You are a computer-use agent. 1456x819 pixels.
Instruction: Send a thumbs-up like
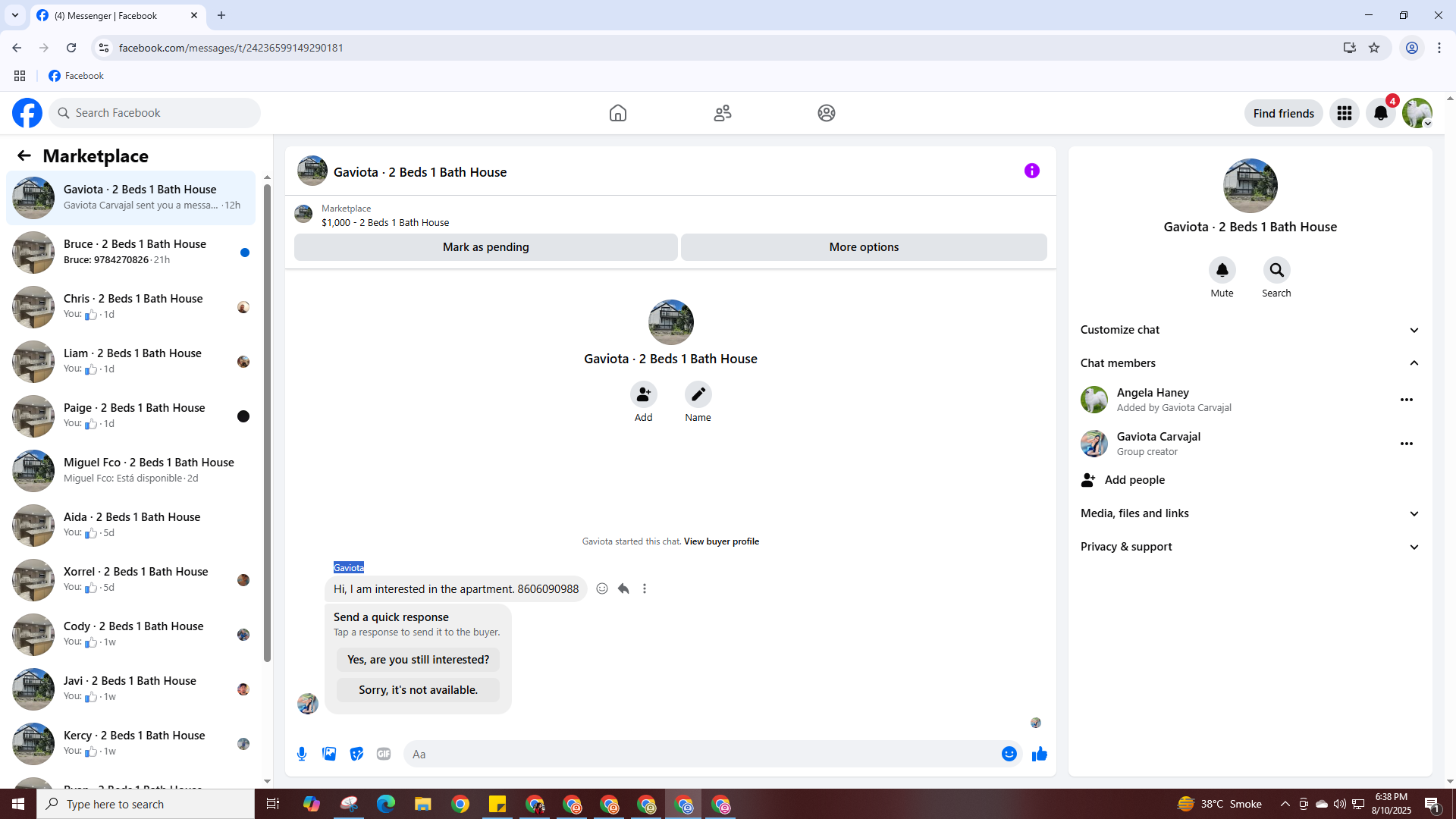[x=1039, y=754]
